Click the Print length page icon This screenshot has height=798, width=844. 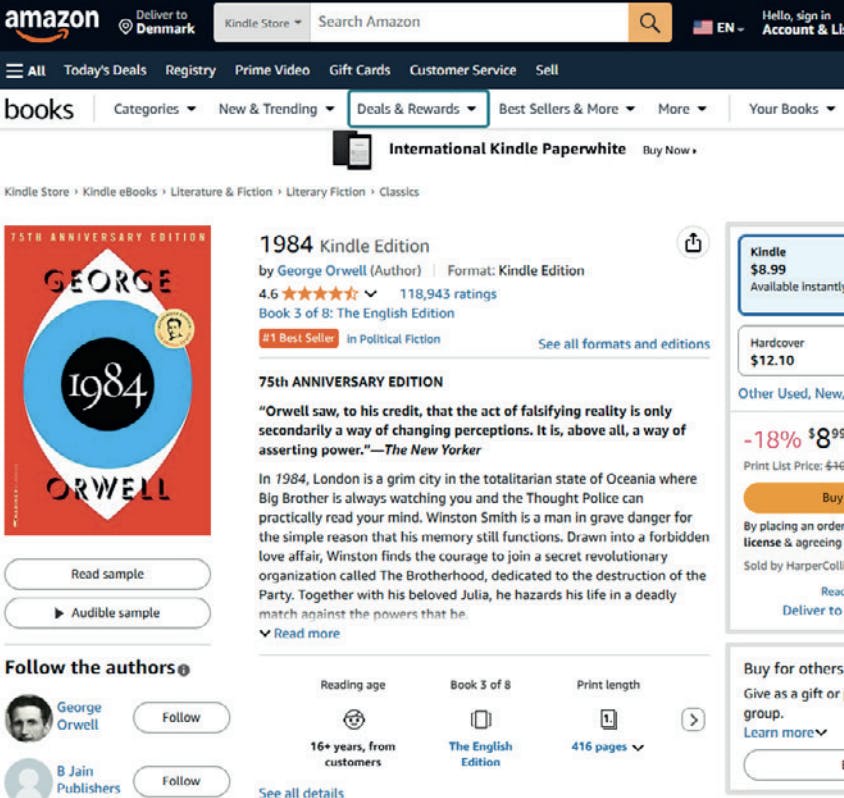click(x=608, y=719)
